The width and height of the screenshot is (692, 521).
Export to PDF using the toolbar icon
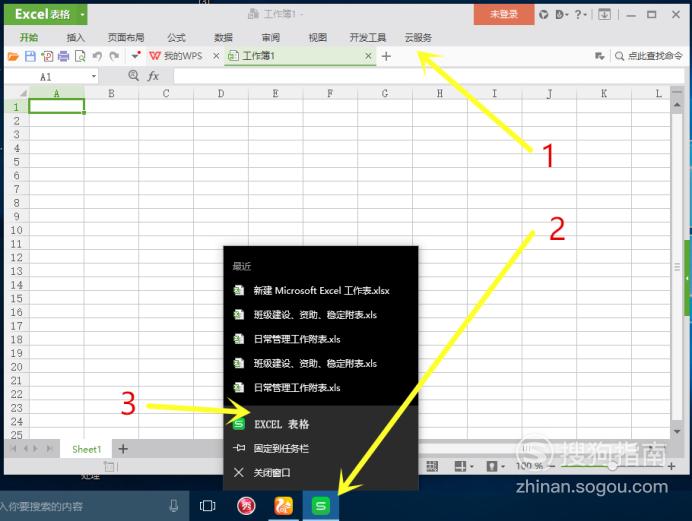47,56
